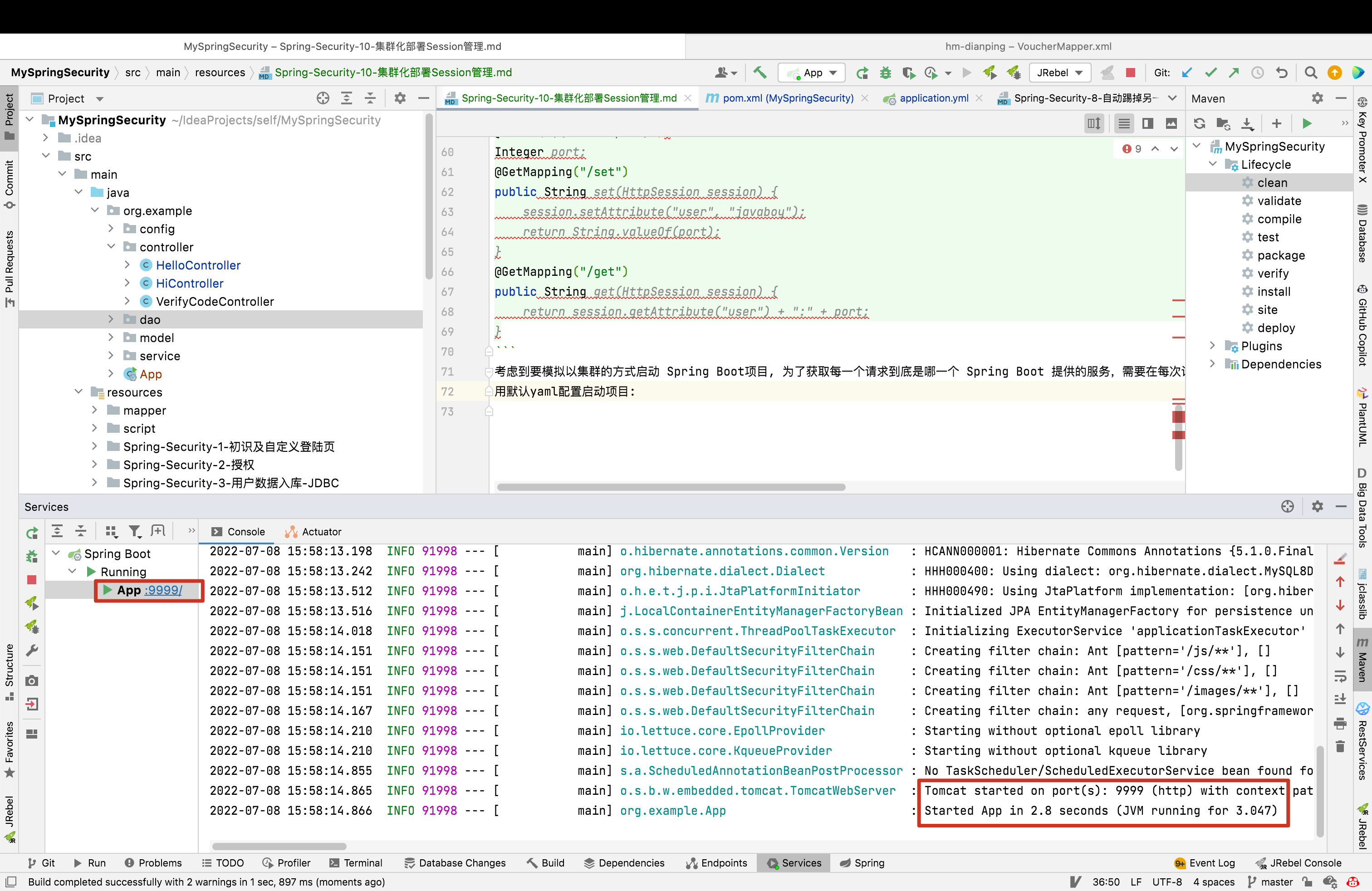
Task: Roll back changes with the undo arrow icon
Action: [x=1282, y=73]
